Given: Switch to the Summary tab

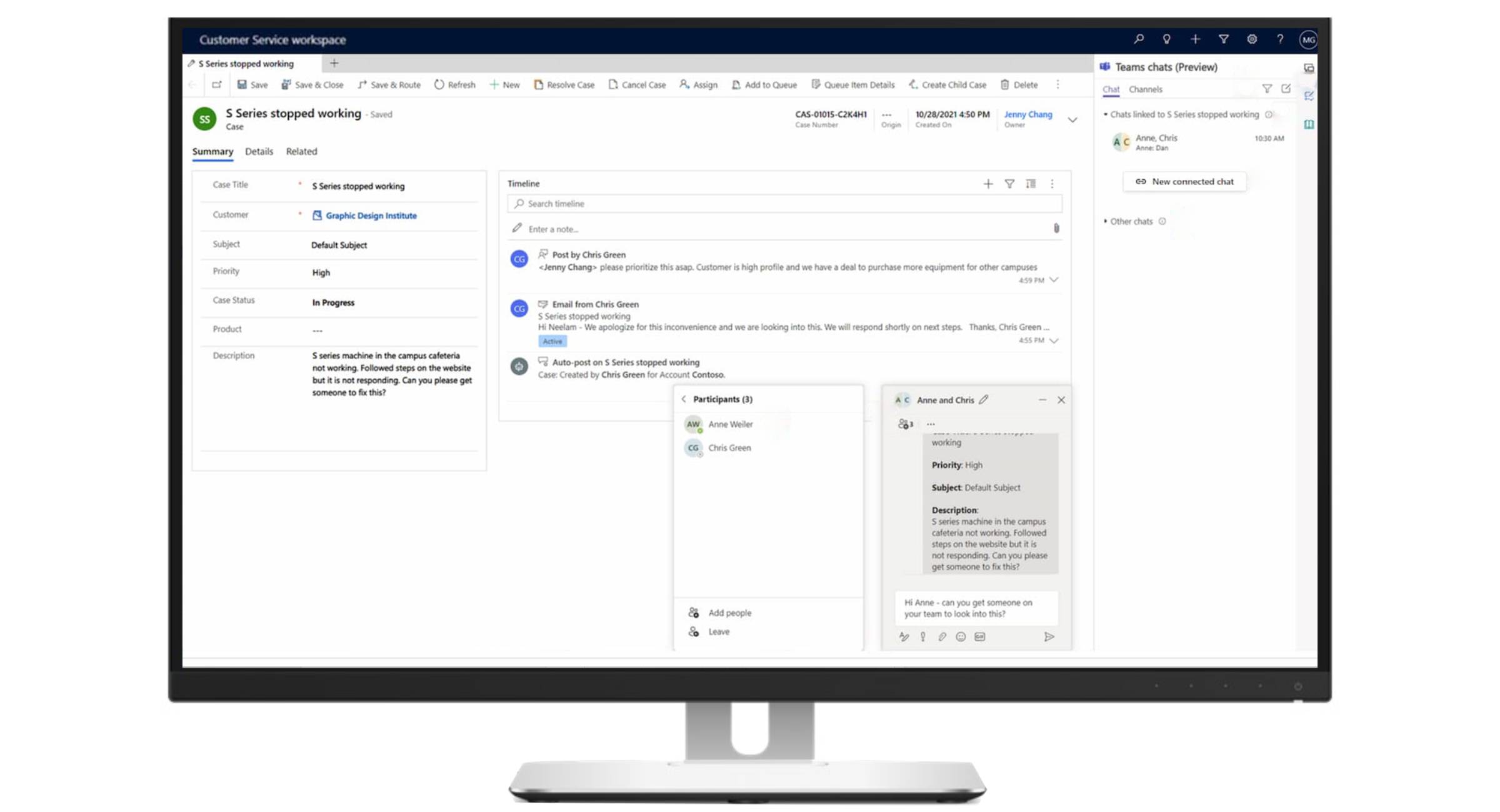Looking at the screenshot, I should (212, 151).
